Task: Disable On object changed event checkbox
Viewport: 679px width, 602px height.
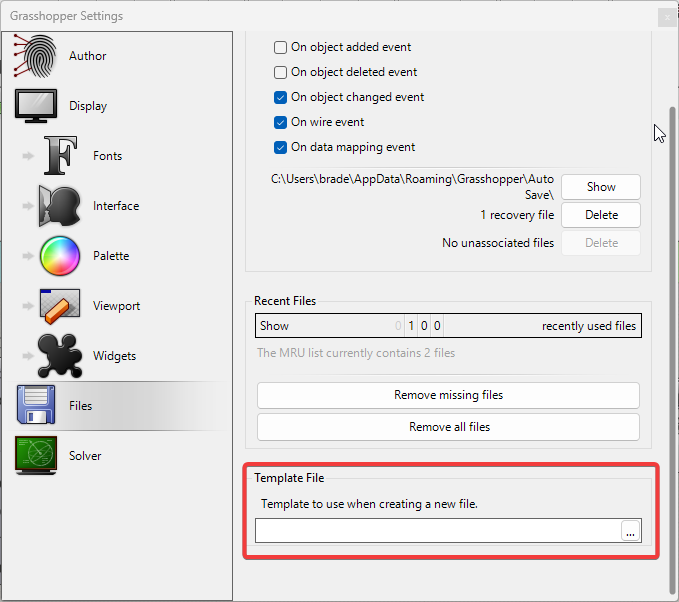Action: [x=280, y=97]
